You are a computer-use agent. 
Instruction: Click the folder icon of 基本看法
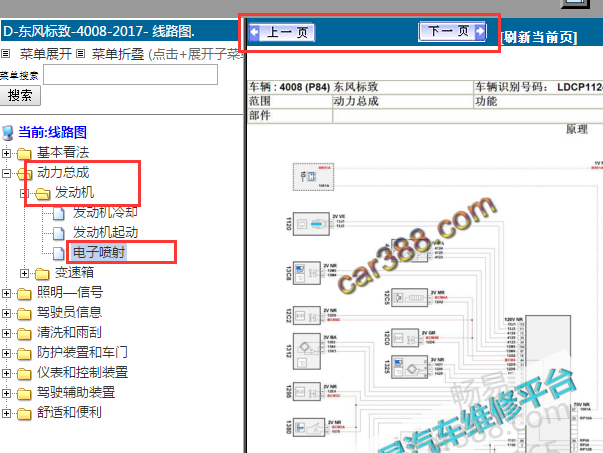tap(24, 154)
